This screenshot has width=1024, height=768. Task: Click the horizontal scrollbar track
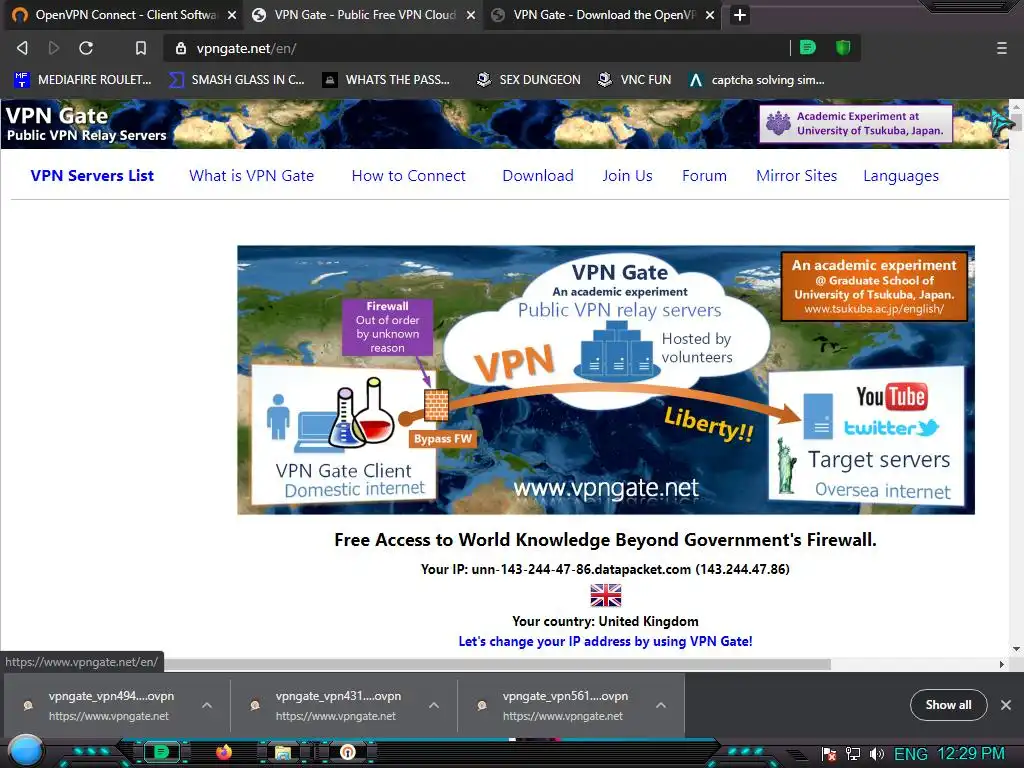pos(913,664)
